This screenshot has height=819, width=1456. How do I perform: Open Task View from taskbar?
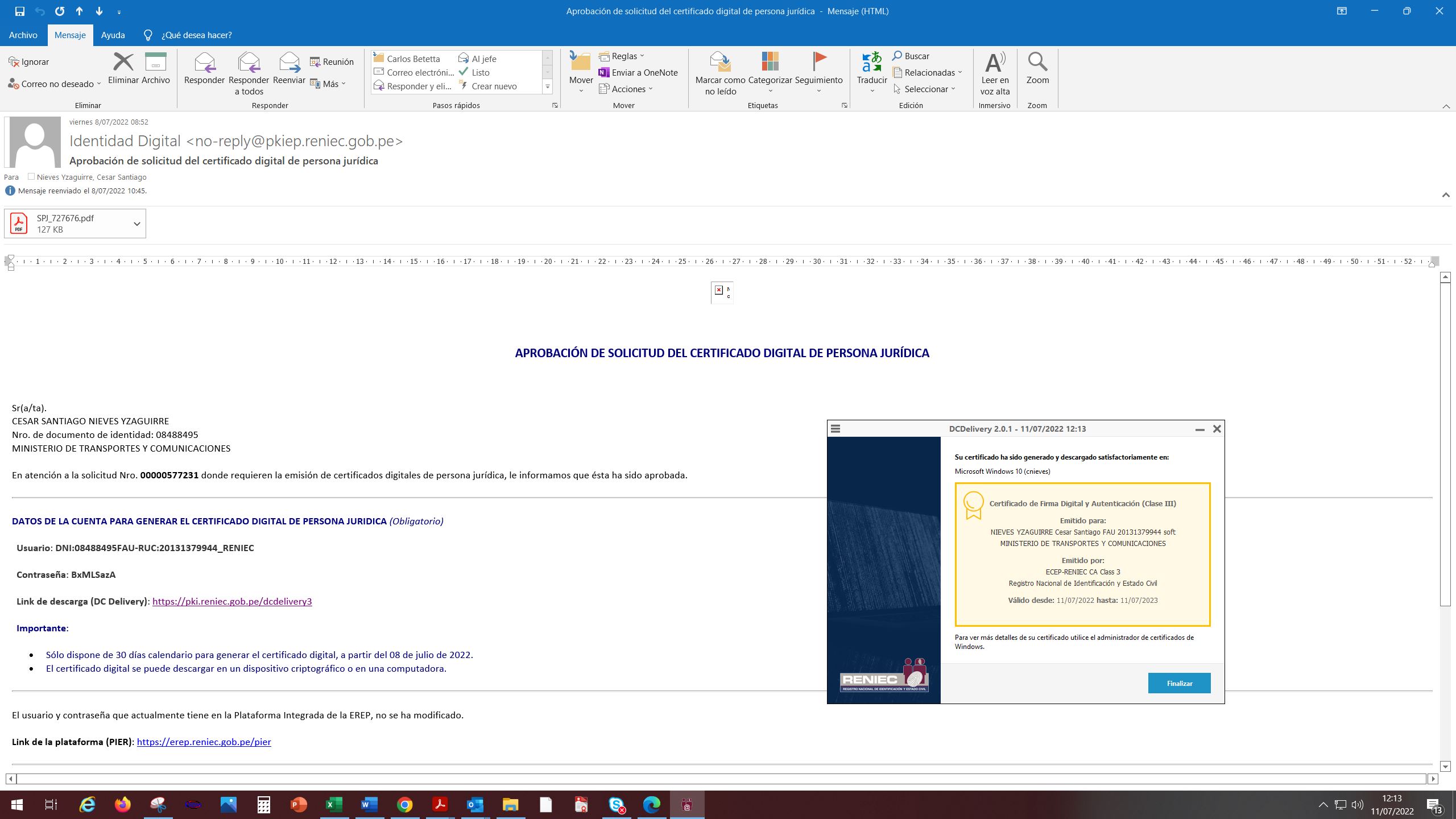pos(51,804)
